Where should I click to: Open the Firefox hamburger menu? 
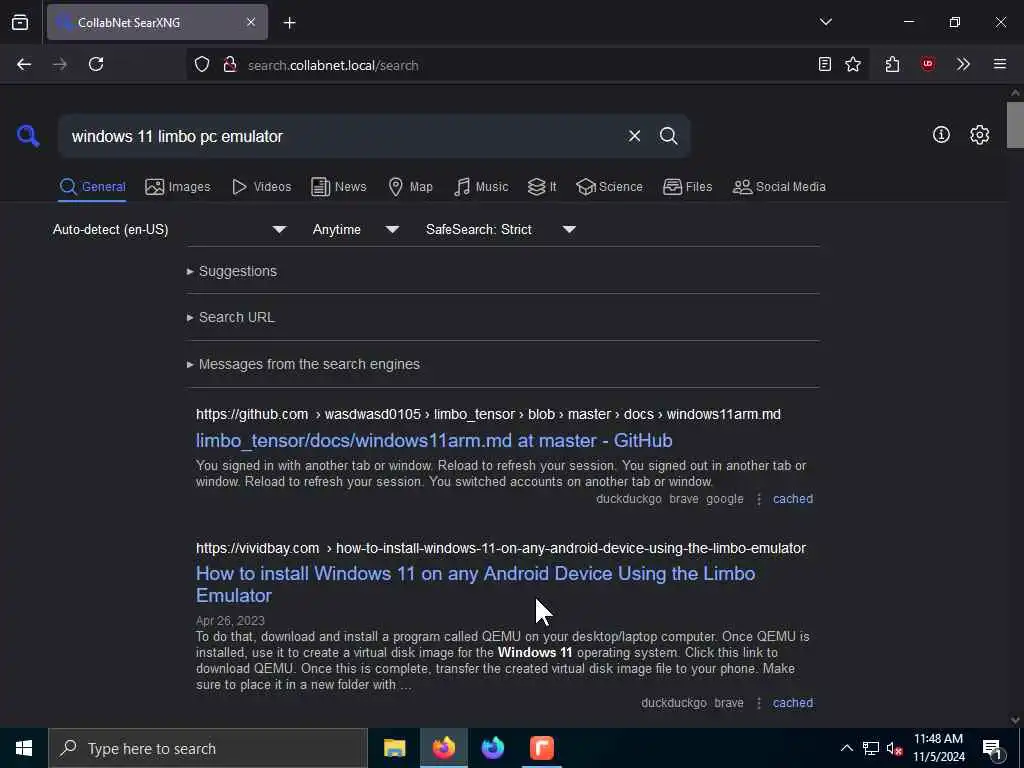tap(1000, 64)
